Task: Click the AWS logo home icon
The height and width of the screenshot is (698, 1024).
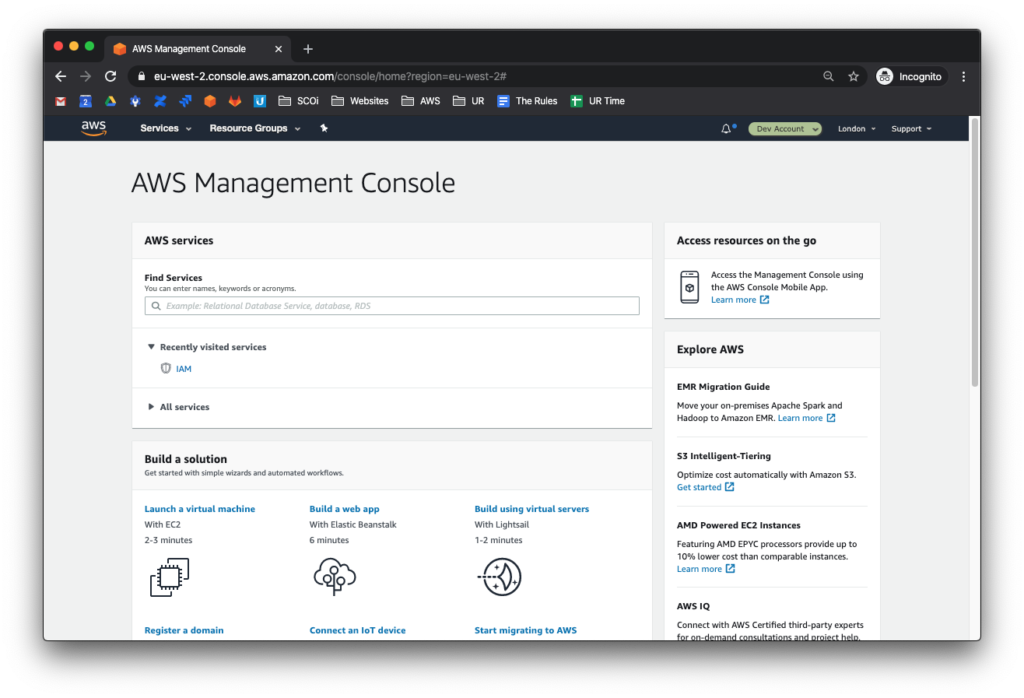Action: [x=93, y=128]
